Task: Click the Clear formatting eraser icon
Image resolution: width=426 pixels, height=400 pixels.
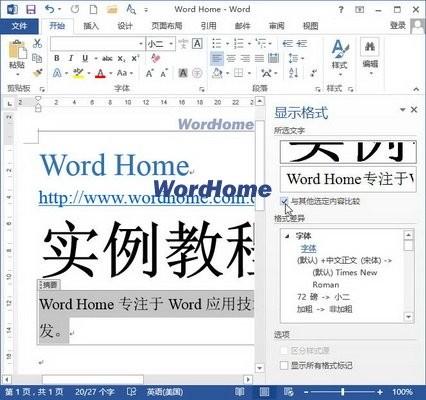Action: click(x=155, y=58)
